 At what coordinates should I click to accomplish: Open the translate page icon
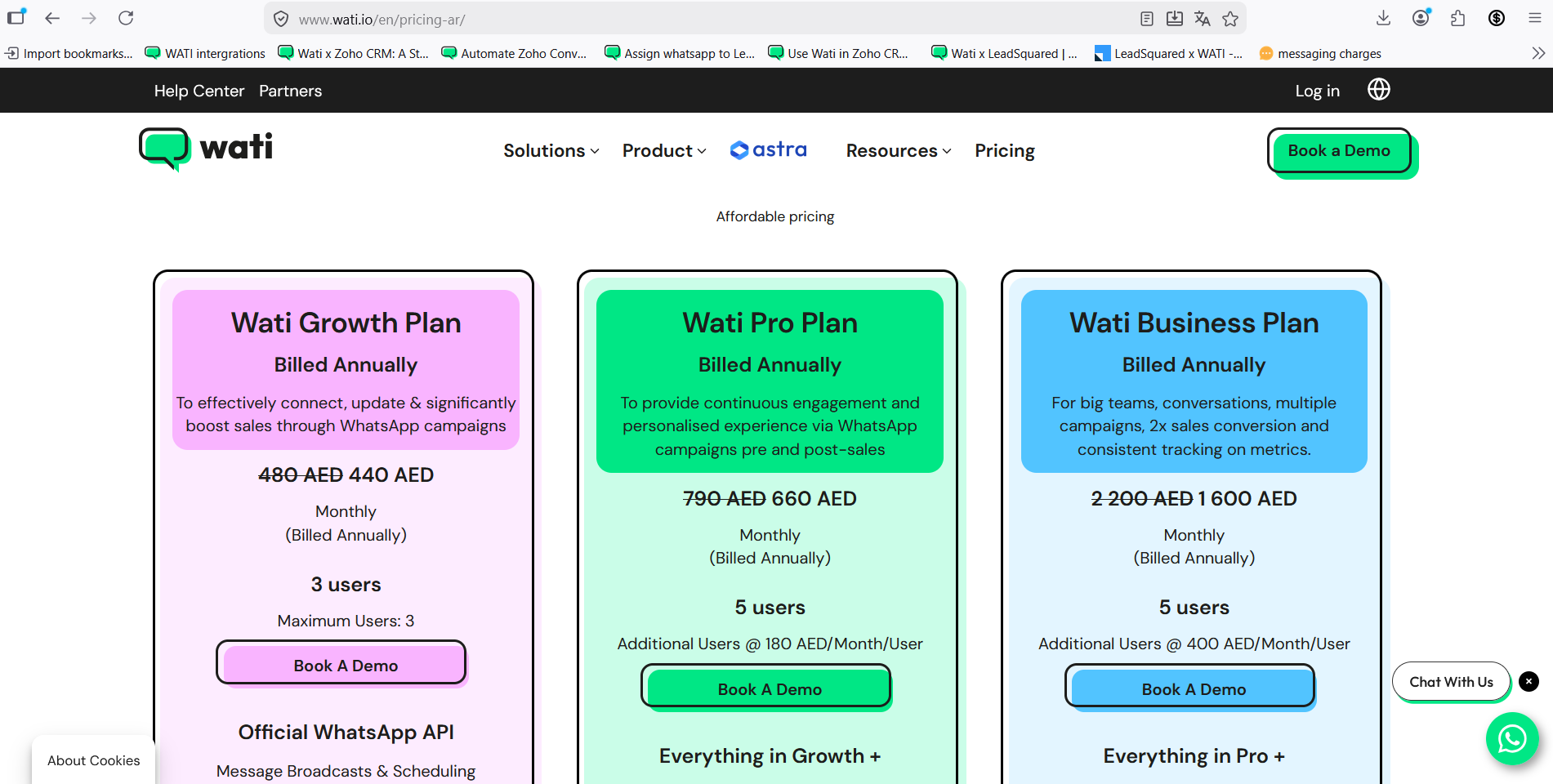pyautogui.click(x=1203, y=19)
